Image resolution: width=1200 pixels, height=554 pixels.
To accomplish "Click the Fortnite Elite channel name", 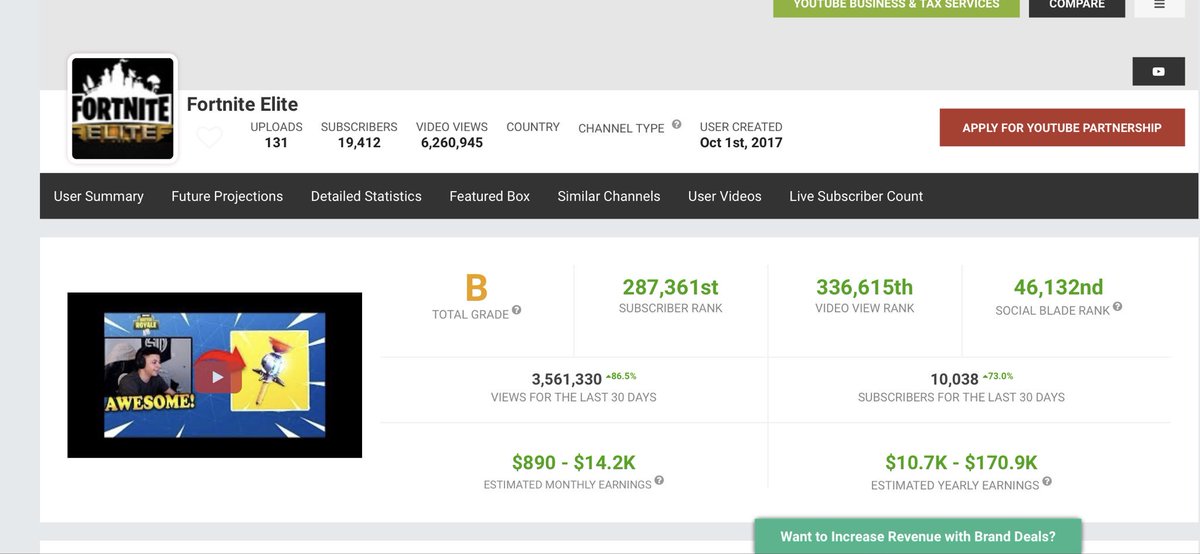I will (x=243, y=104).
